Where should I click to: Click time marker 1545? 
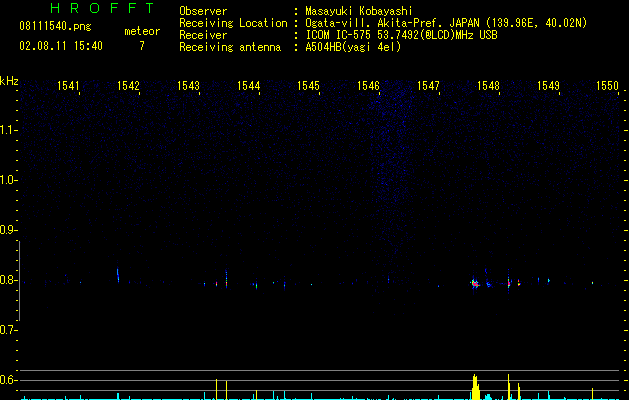[x=308, y=86]
